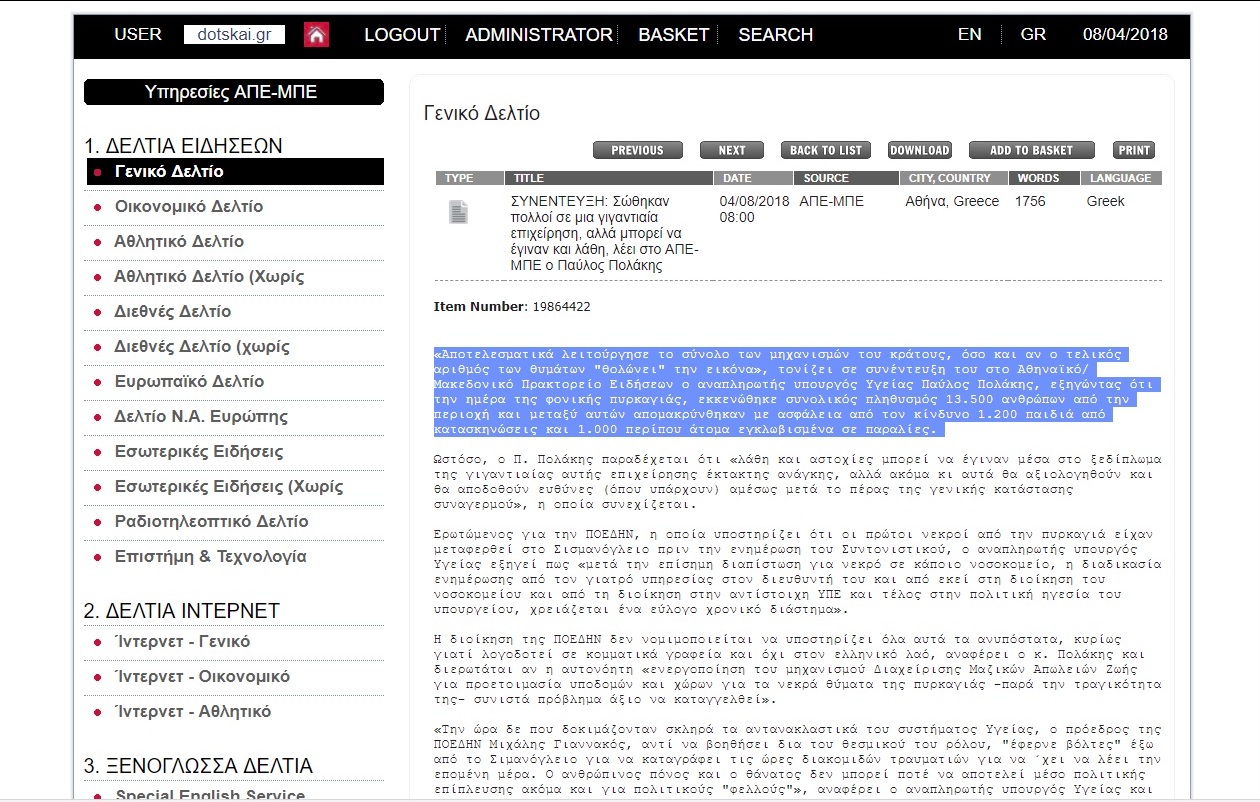The width and height of the screenshot is (1260, 802).
Task: Switch language to GR
Action: 1033,35
